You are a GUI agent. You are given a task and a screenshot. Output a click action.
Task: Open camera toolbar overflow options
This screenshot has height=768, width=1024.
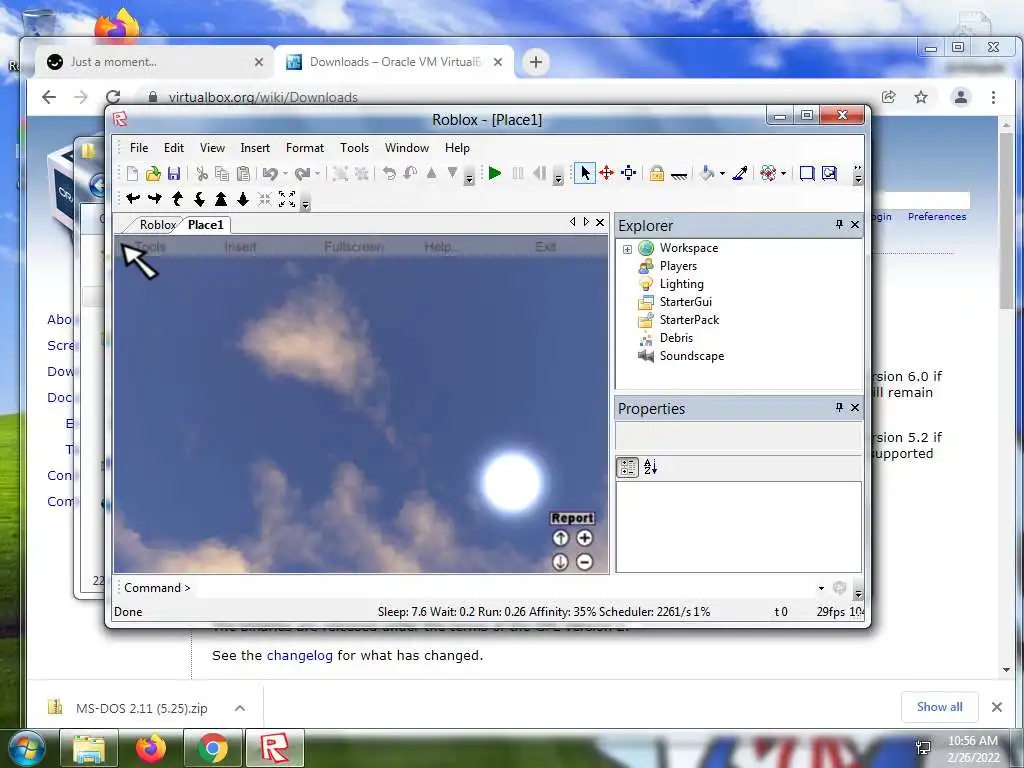(x=305, y=204)
